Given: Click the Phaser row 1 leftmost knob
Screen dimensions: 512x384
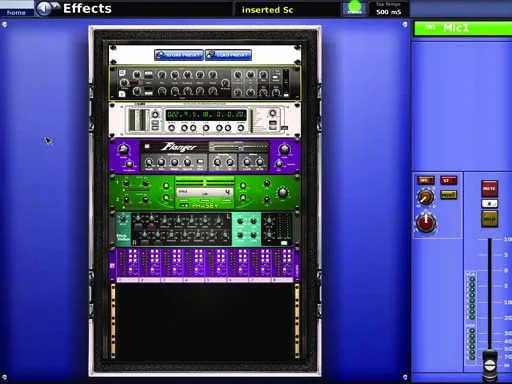Looking at the screenshot, I should click(126, 183).
